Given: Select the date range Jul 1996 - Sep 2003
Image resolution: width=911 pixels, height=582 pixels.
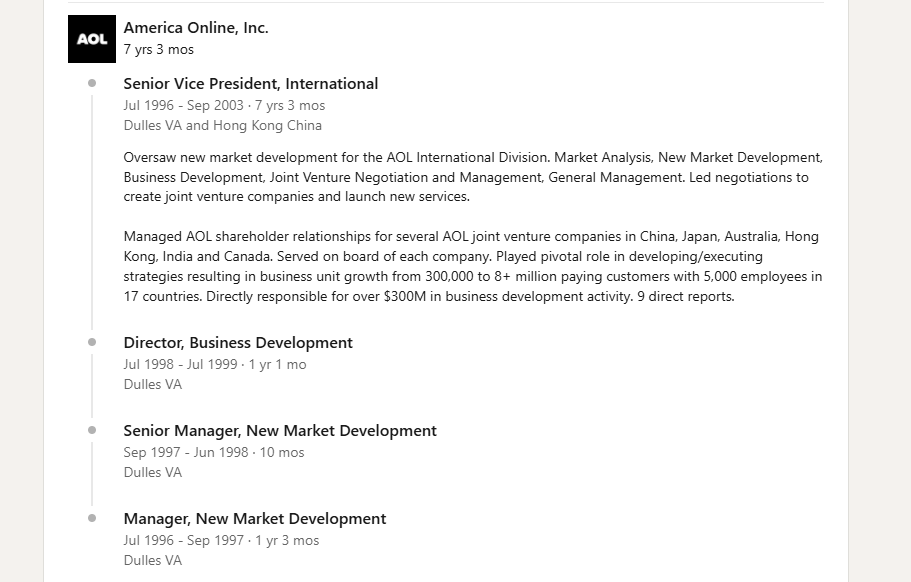Looking at the screenshot, I should pyautogui.click(x=184, y=105).
